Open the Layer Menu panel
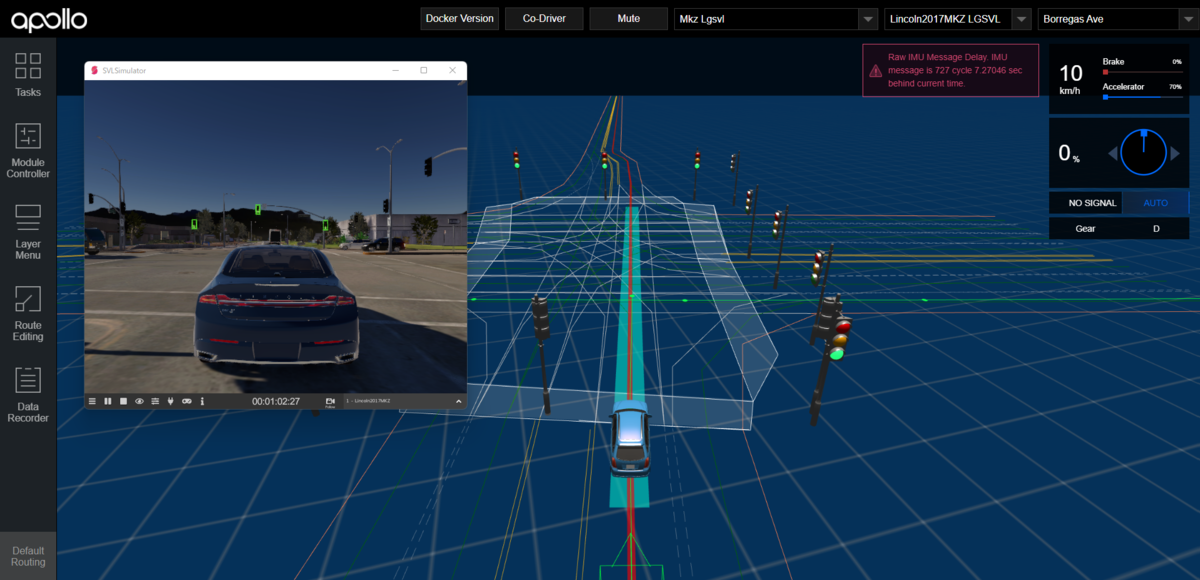 pos(28,232)
